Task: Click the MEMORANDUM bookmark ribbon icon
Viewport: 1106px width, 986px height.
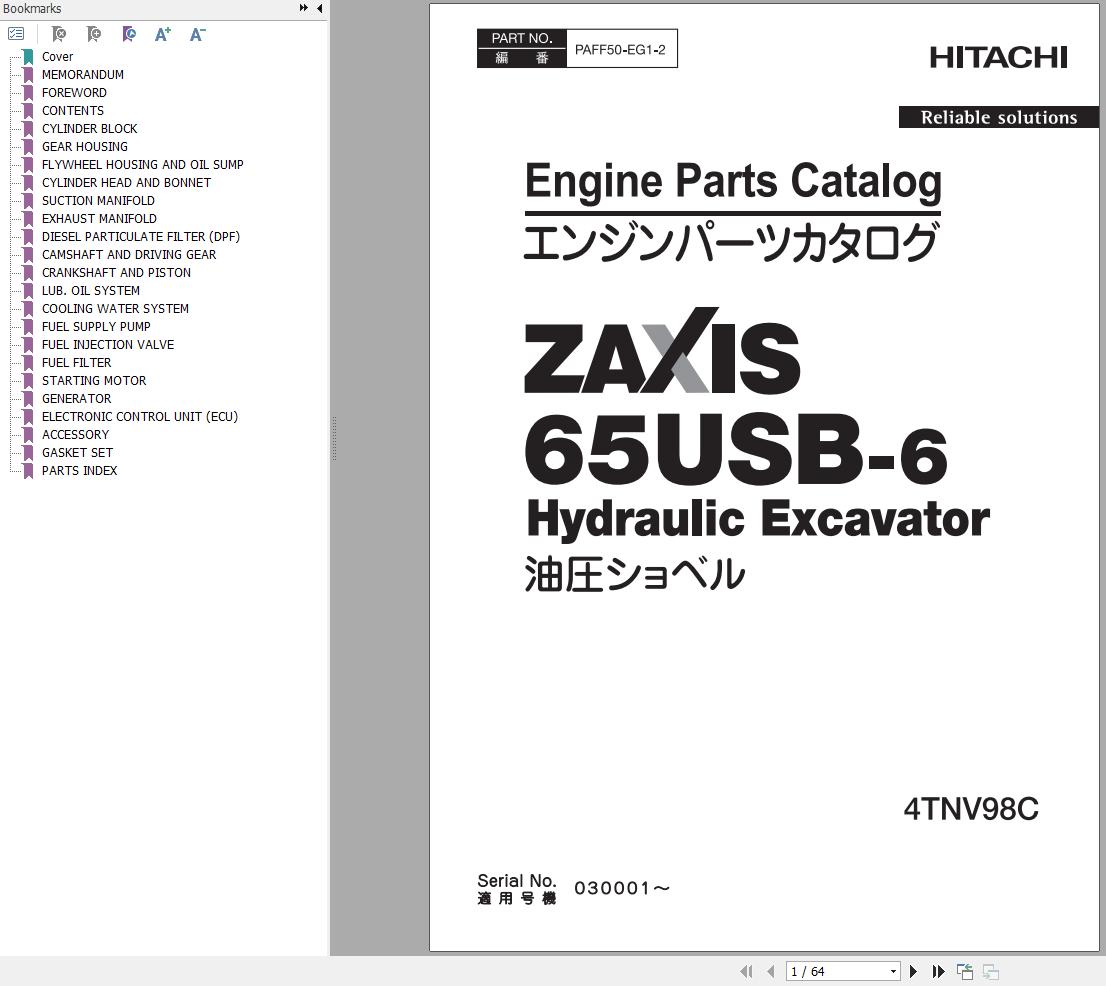Action: (28, 75)
